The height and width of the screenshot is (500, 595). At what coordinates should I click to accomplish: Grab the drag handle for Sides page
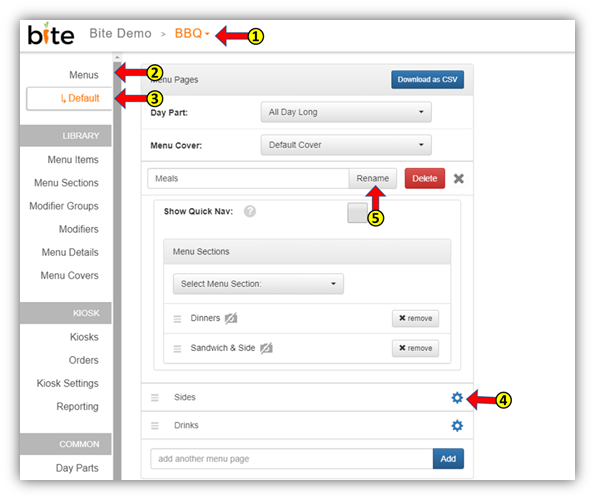(155, 398)
